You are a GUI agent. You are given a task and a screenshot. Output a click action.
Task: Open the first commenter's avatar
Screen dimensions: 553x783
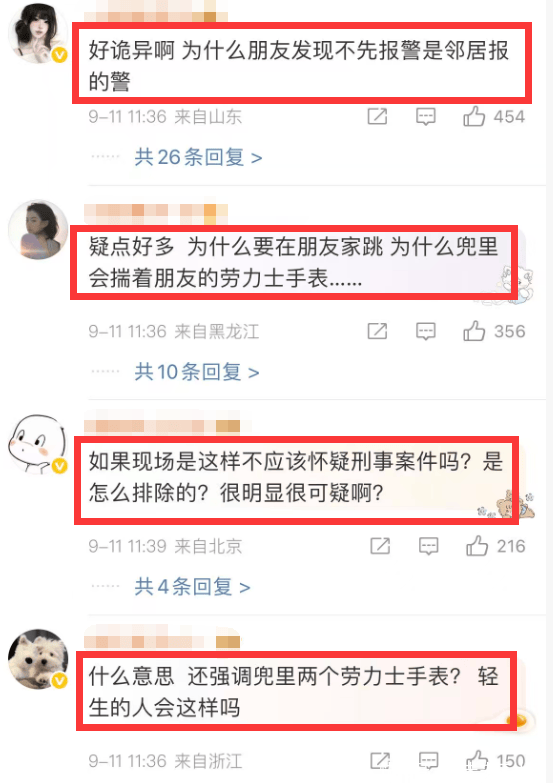(x=38, y=33)
